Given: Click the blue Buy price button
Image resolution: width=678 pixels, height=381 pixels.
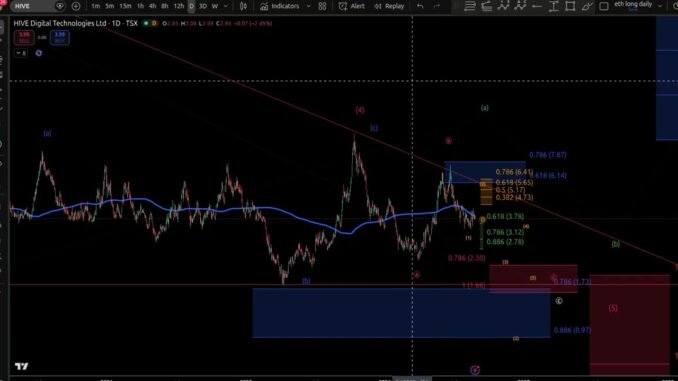Looking at the screenshot, I should click(x=60, y=38).
